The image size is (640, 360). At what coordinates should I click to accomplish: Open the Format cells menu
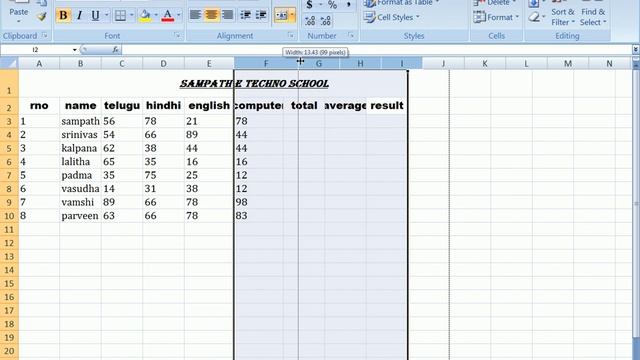point(496,18)
